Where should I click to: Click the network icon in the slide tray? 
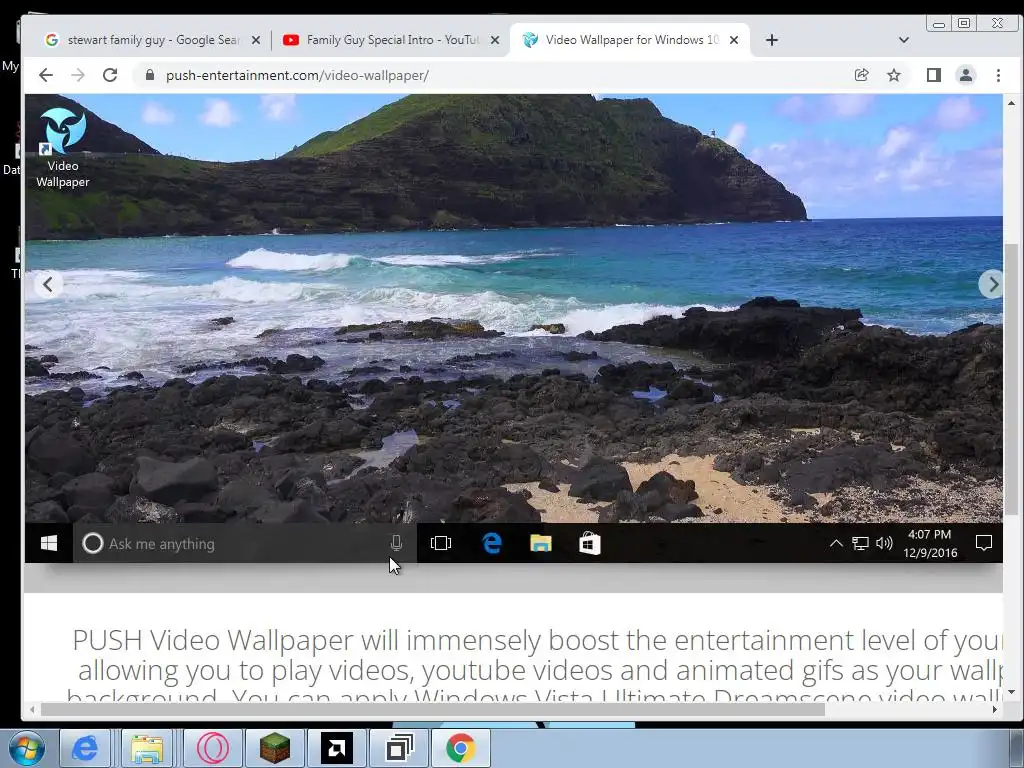click(x=860, y=543)
